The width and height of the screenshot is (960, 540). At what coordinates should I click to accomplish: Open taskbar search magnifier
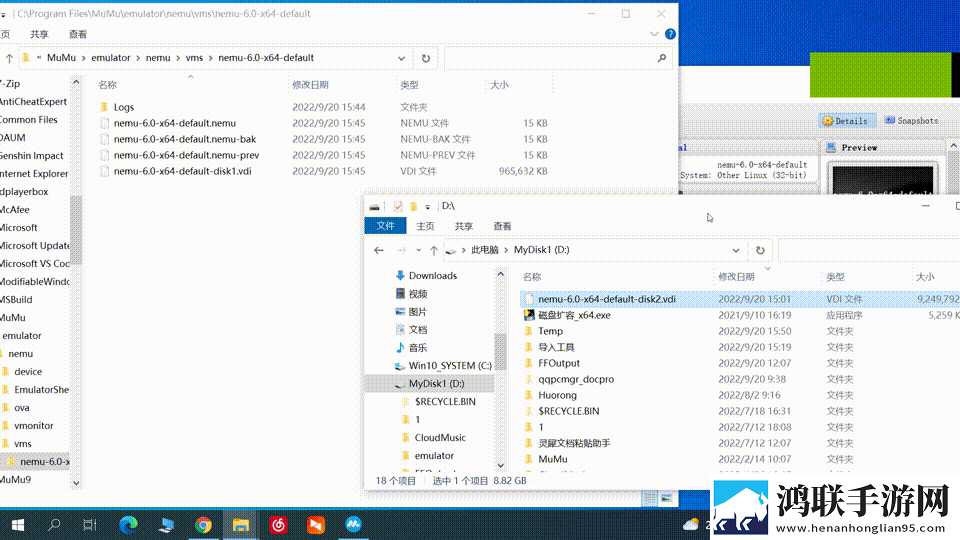pos(54,525)
